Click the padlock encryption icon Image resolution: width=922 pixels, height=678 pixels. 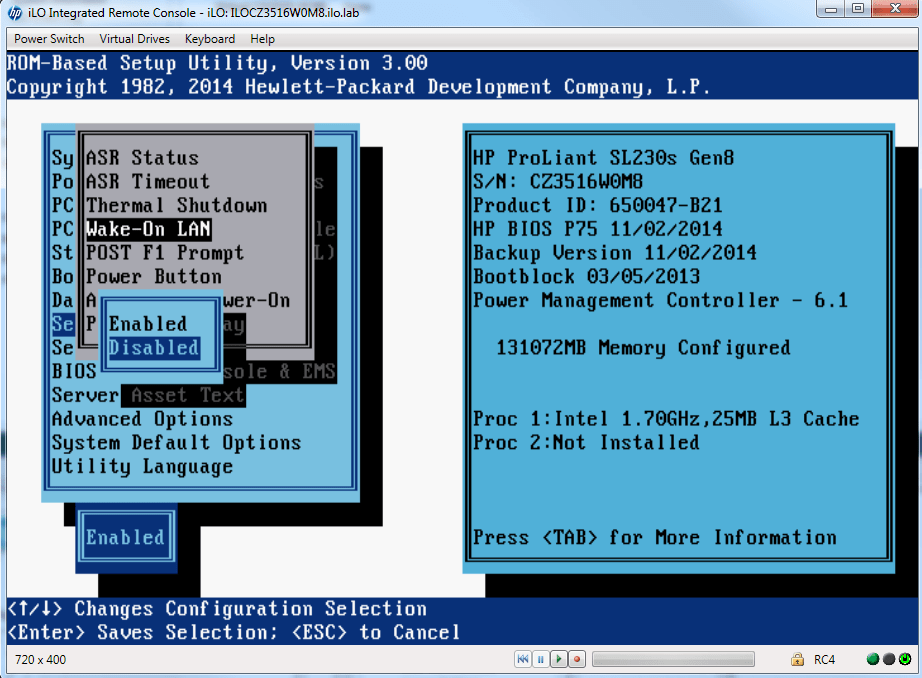pos(797,660)
